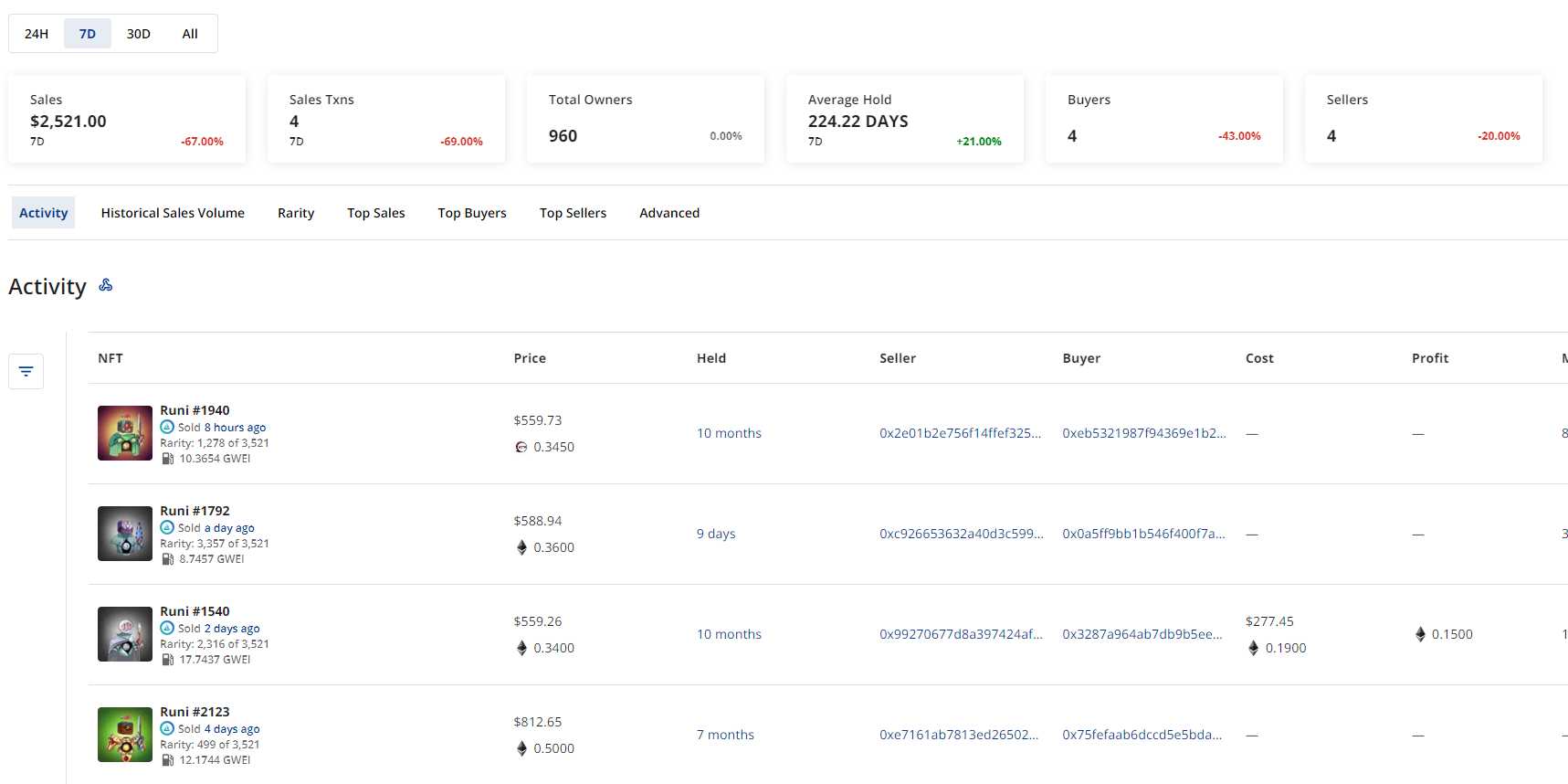
Task: Click the marketplace icon on Runi #2123 sale
Action: 167,728
